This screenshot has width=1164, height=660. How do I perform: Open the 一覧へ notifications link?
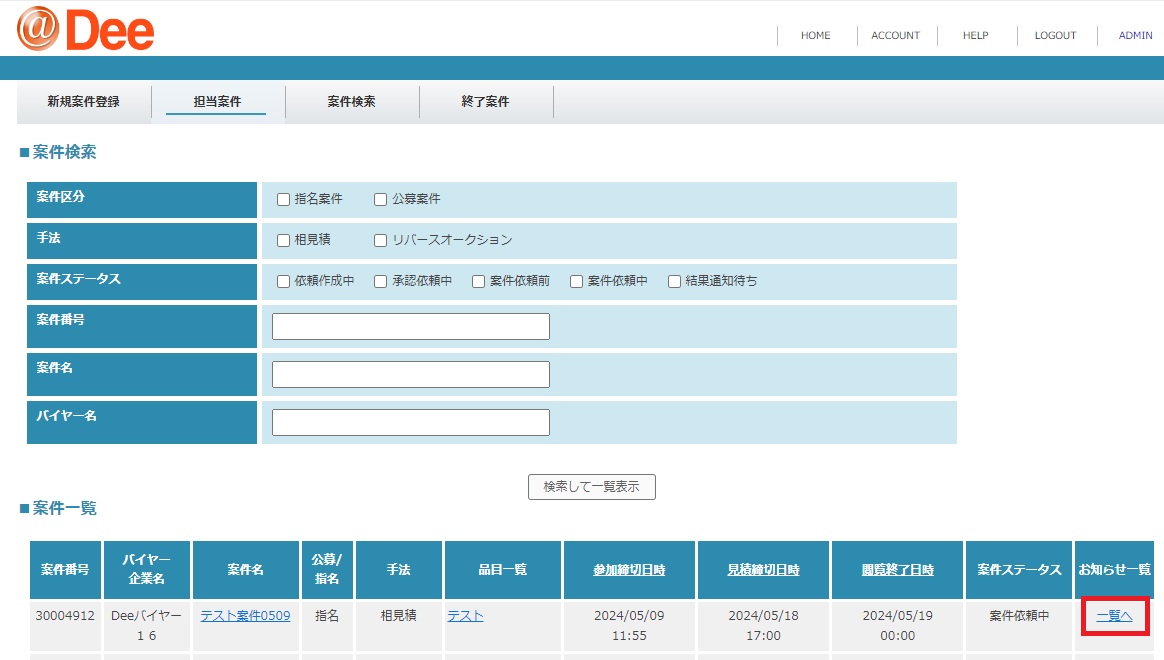coord(1114,615)
